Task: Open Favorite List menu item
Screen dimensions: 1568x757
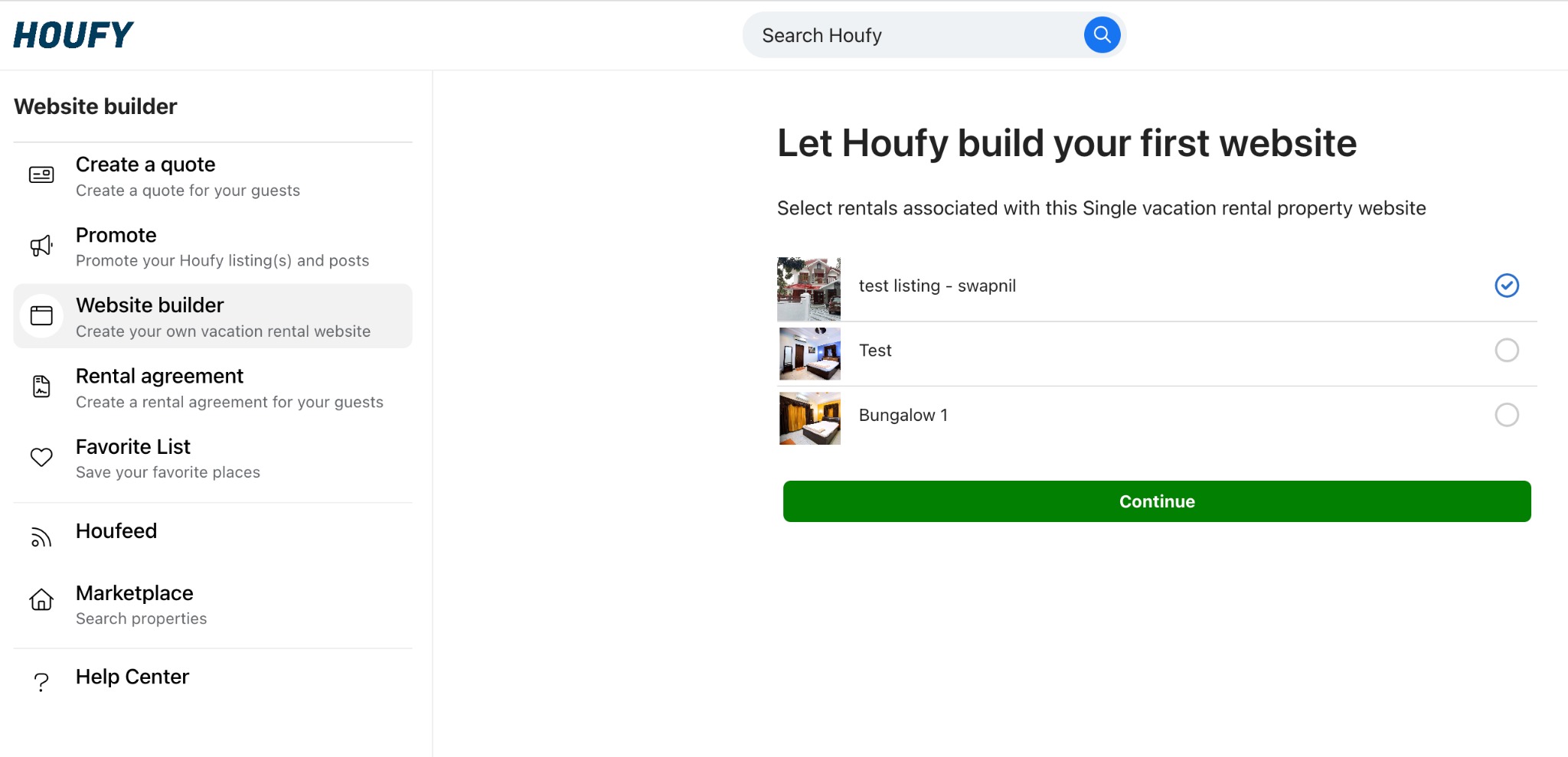Action: 213,458
